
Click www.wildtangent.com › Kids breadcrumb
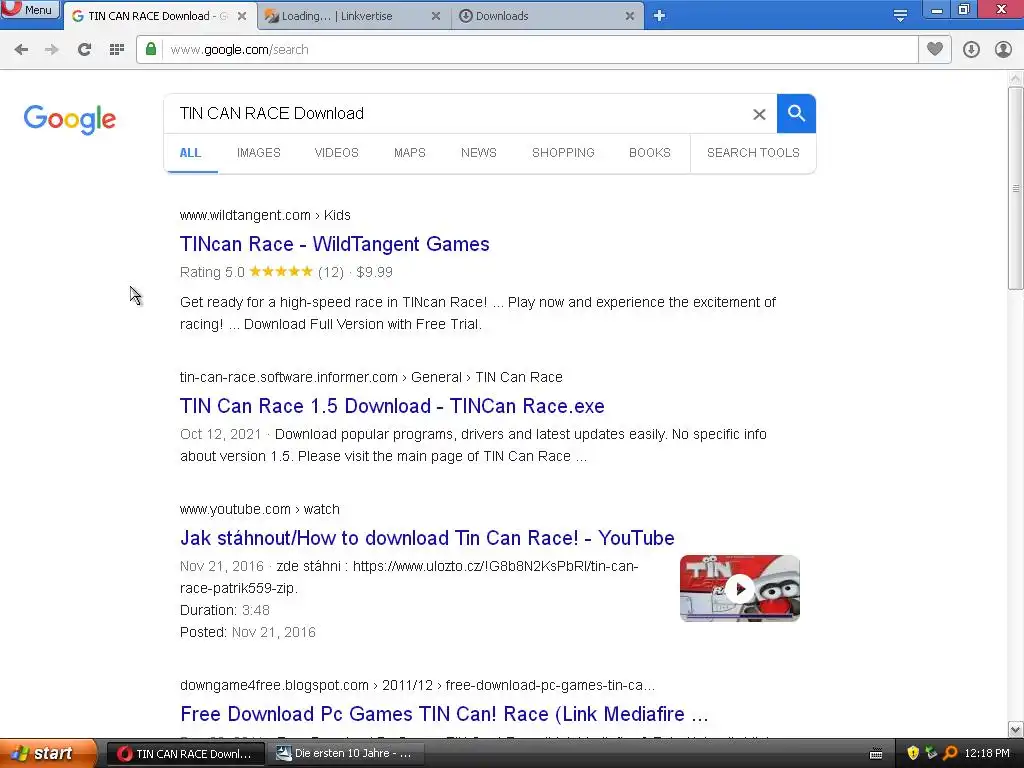[265, 216]
